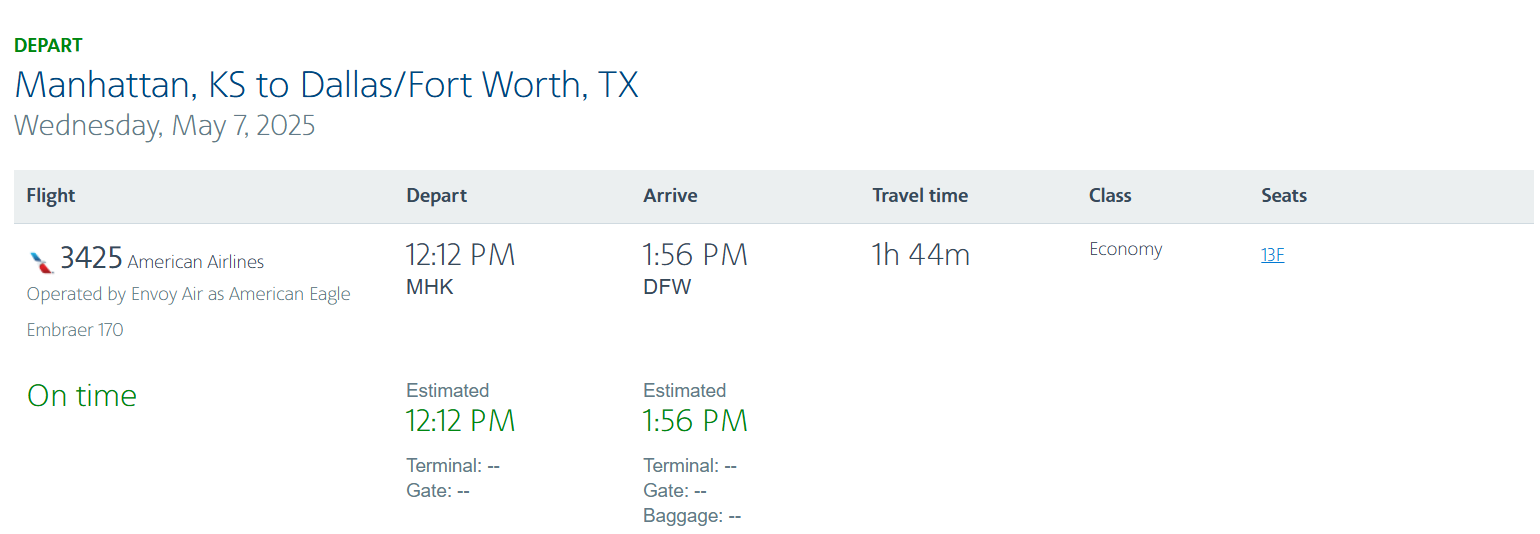Select the 1h 44m travel time

tap(920, 255)
